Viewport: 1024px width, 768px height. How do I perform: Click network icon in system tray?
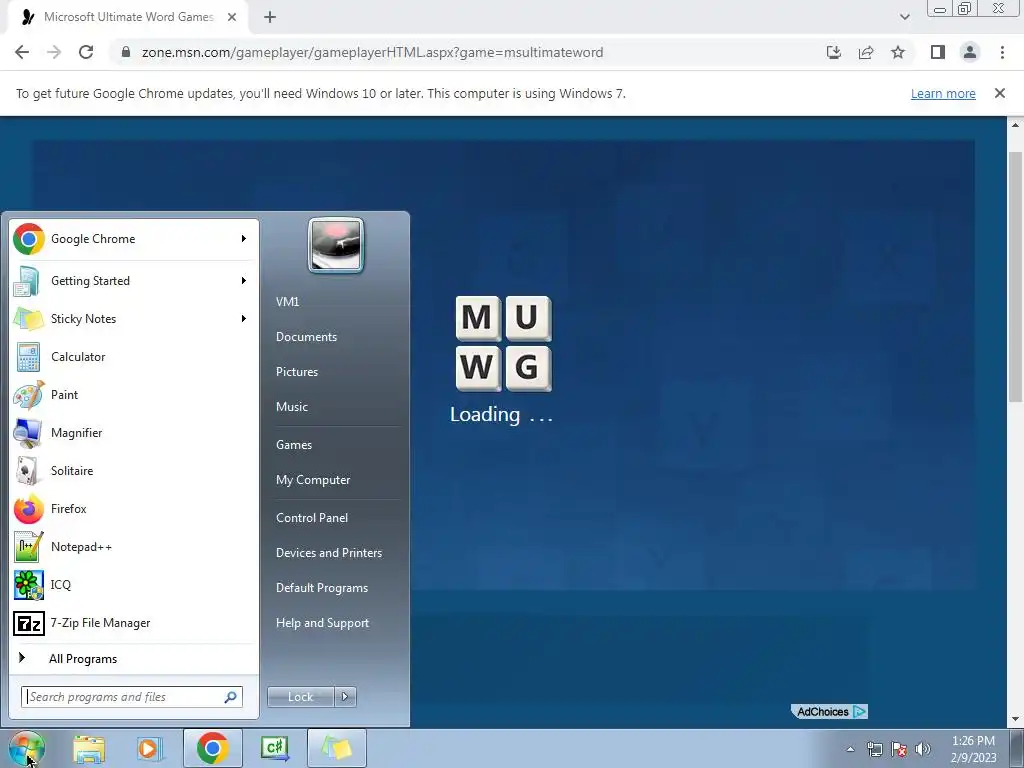874,749
